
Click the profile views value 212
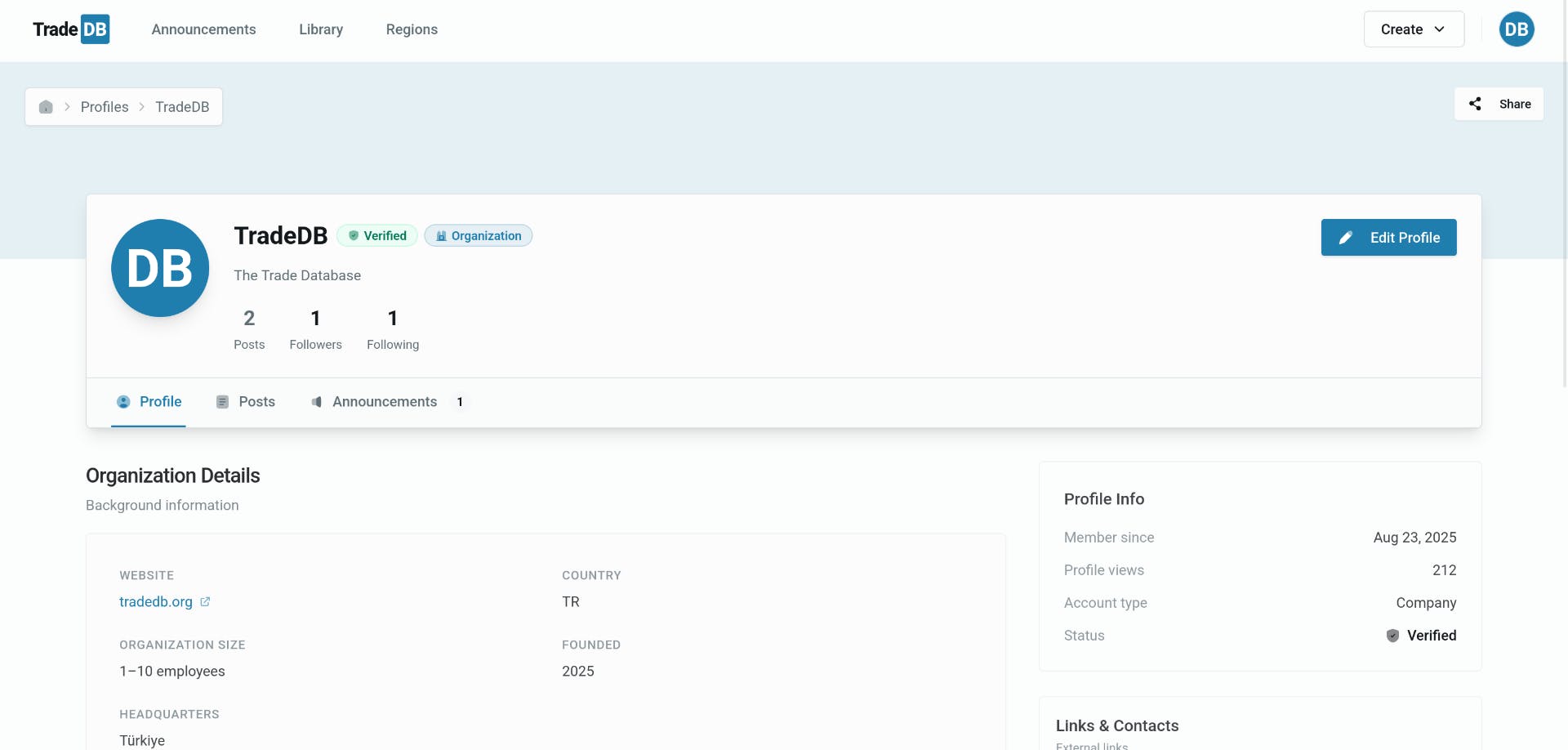pos(1444,570)
